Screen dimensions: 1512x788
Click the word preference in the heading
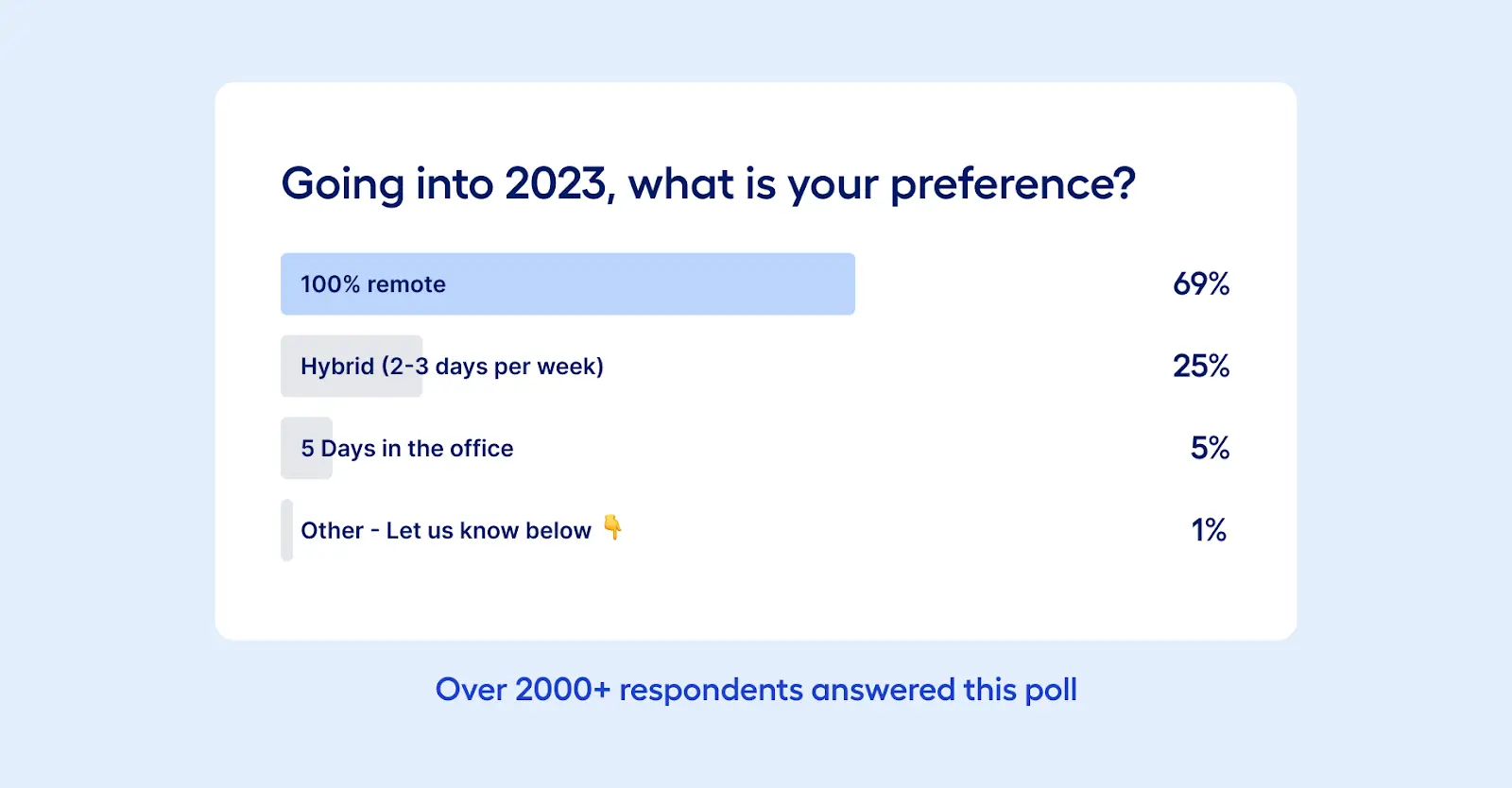[x=1003, y=184]
